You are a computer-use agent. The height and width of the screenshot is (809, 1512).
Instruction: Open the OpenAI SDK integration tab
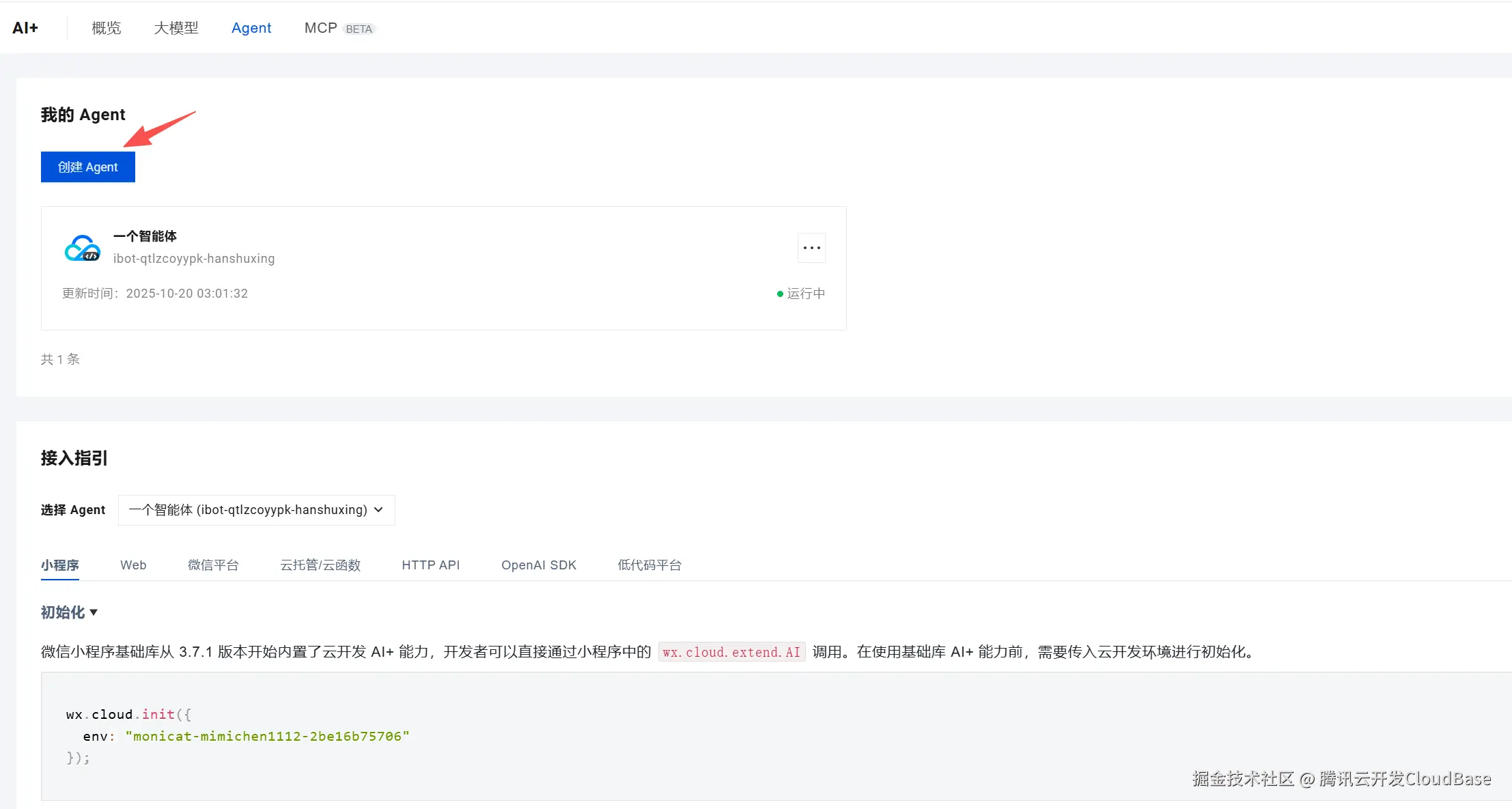(539, 565)
